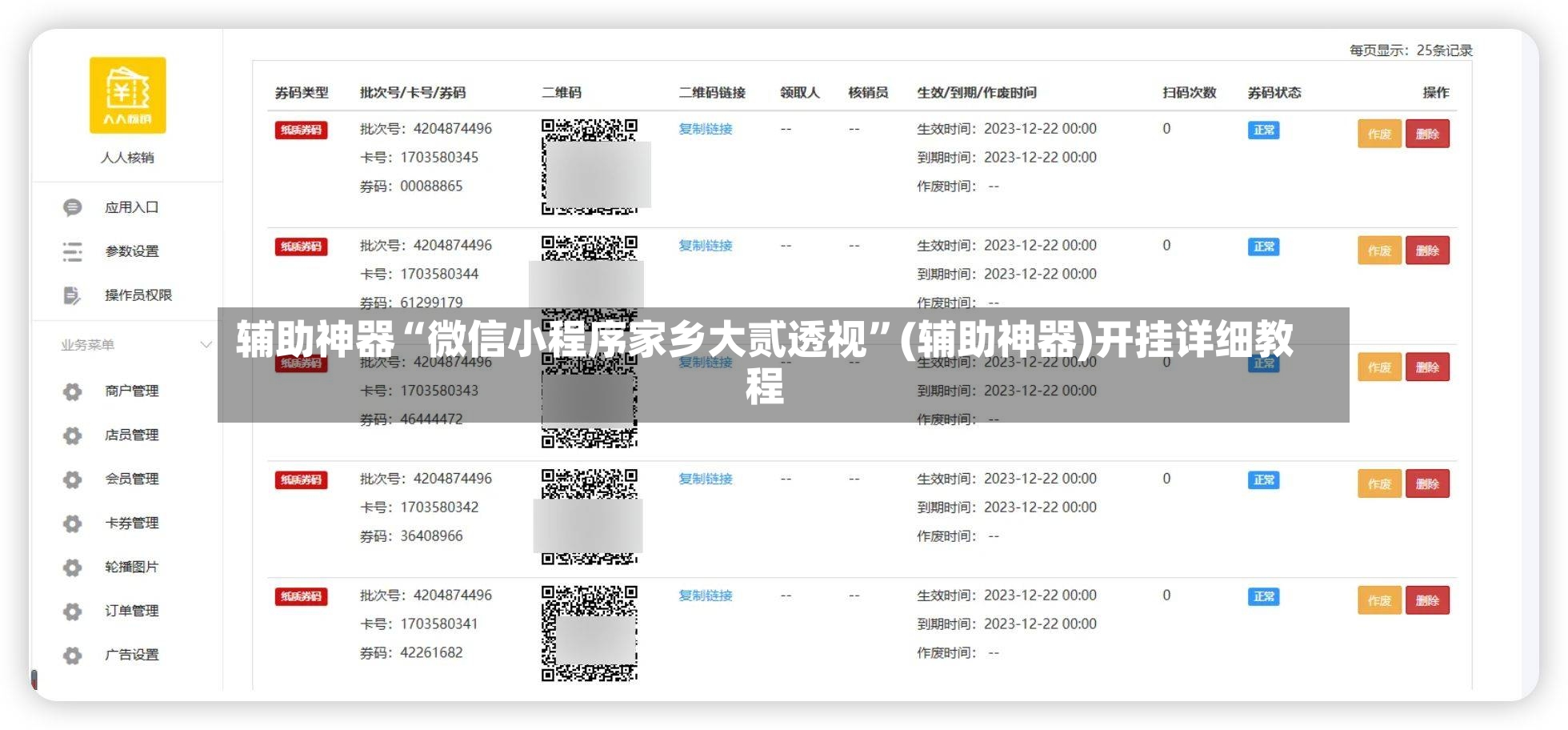Click gear icon beside 卡券管理
Screen dimensions: 1568x730
click(x=72, y=523)
